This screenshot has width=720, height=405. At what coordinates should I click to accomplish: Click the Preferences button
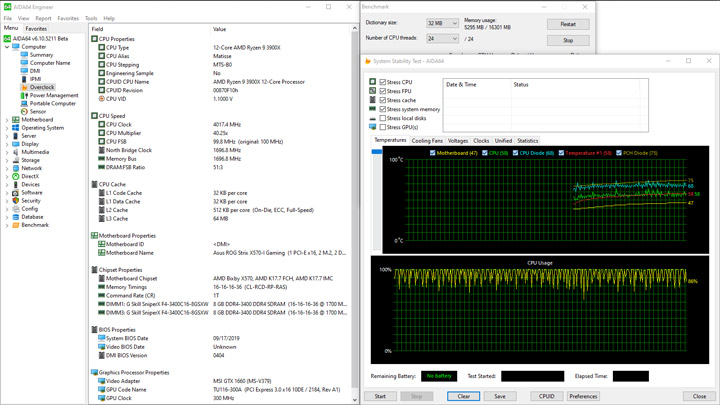point(583,396)
